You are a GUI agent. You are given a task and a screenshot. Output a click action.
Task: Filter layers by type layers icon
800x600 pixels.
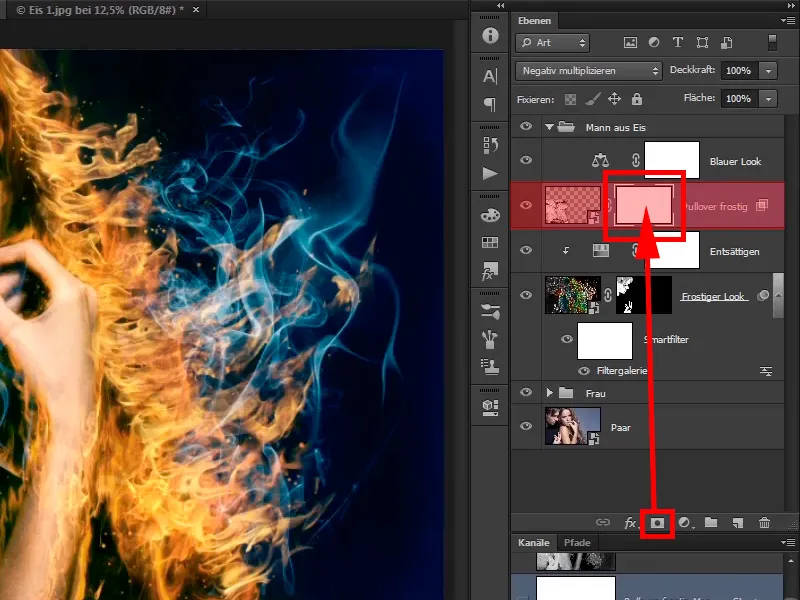[678, 42]
